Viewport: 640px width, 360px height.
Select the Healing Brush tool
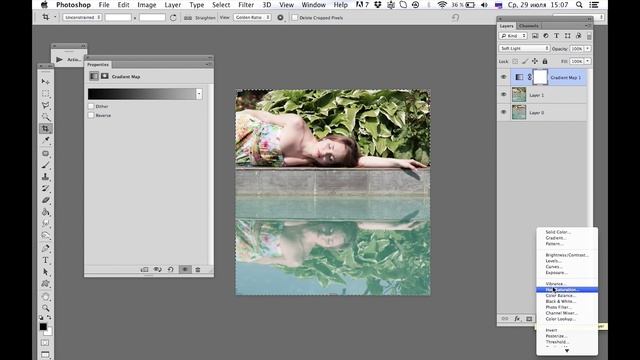point(45,153)
